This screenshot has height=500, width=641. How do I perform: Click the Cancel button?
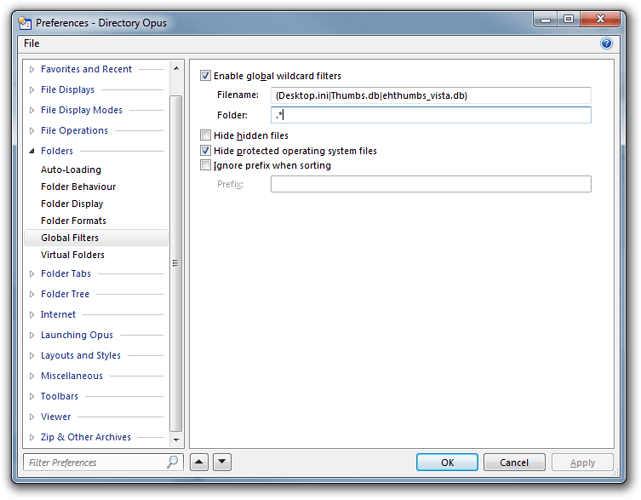[x=514, y=462]
